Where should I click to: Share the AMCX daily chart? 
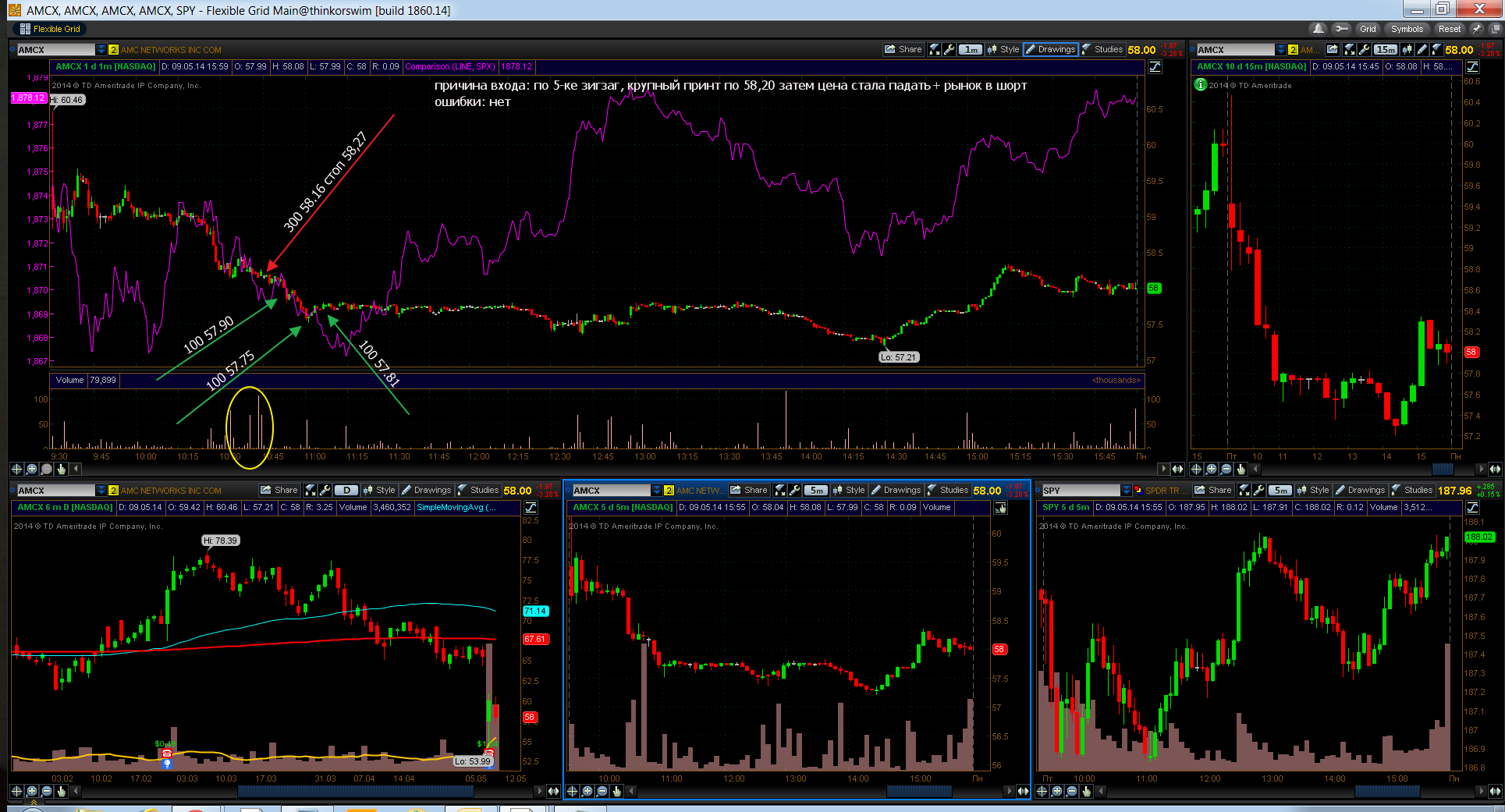pos(279,490)
